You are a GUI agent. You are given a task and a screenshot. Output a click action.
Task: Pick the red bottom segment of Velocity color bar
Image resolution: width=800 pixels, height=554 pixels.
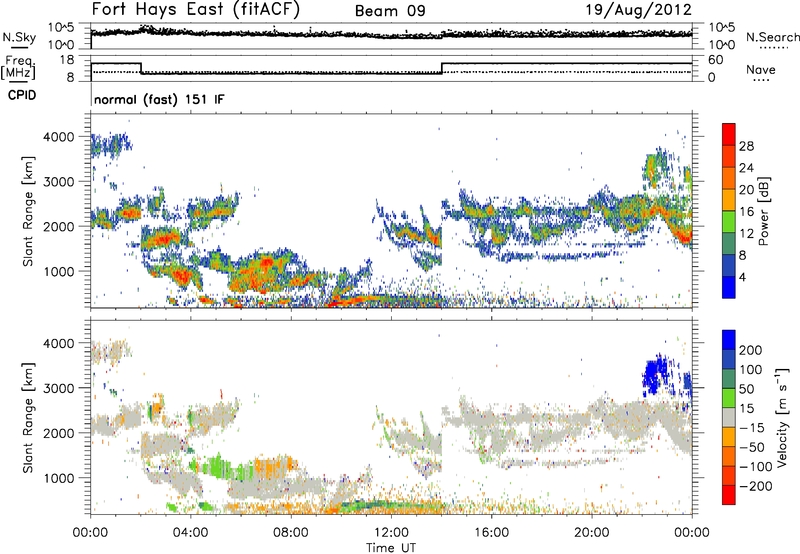coord(729,495)
